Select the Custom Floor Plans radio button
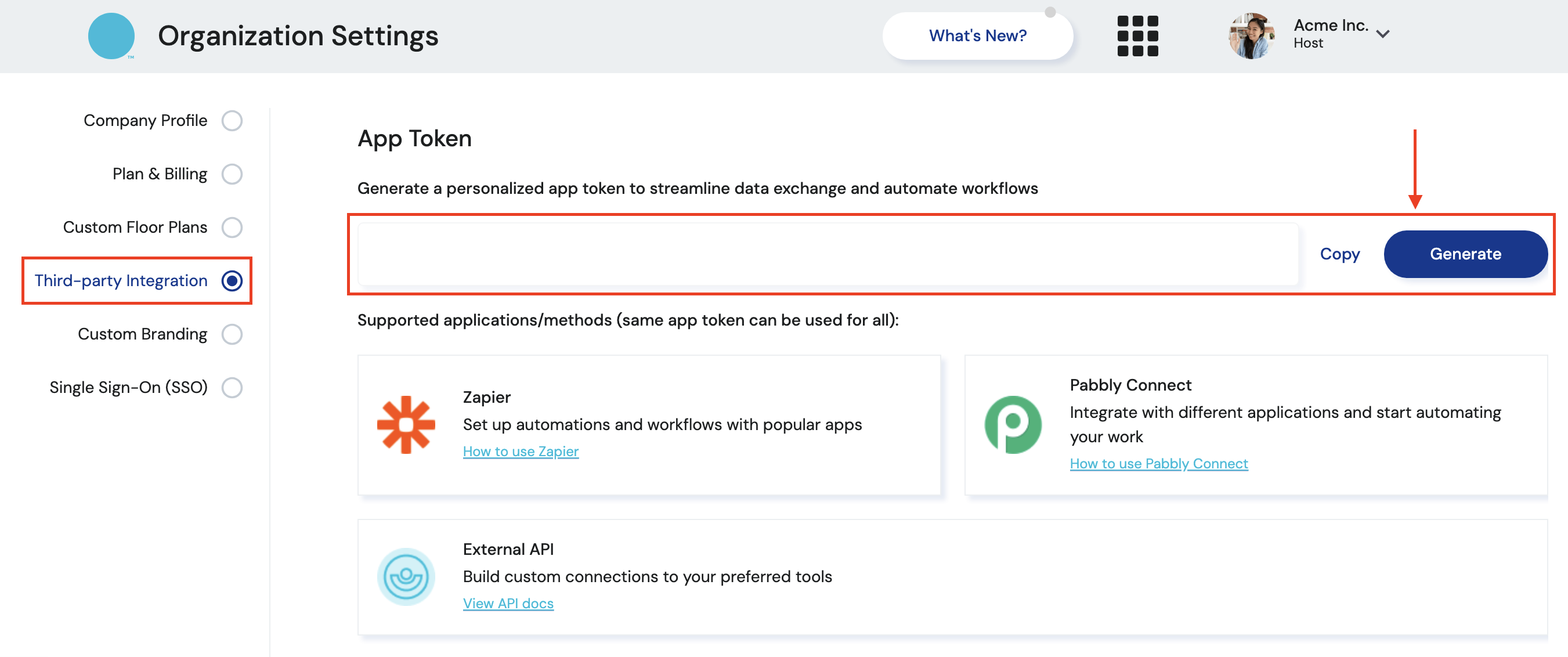This screenshot has height=657, width=1568. click(x=232, y=227)
